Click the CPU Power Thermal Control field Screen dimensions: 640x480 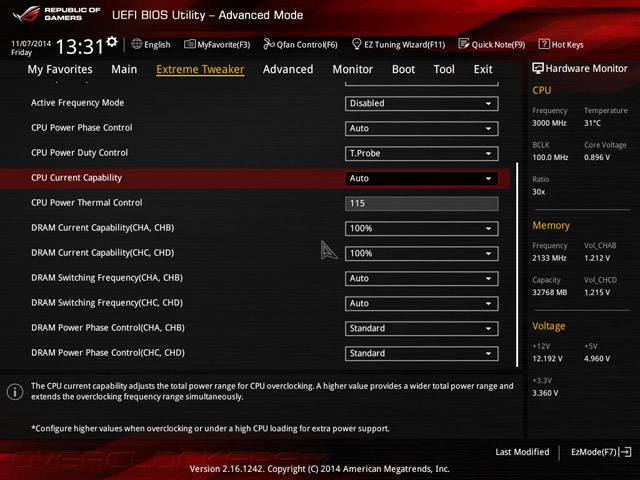click(421, 204)
